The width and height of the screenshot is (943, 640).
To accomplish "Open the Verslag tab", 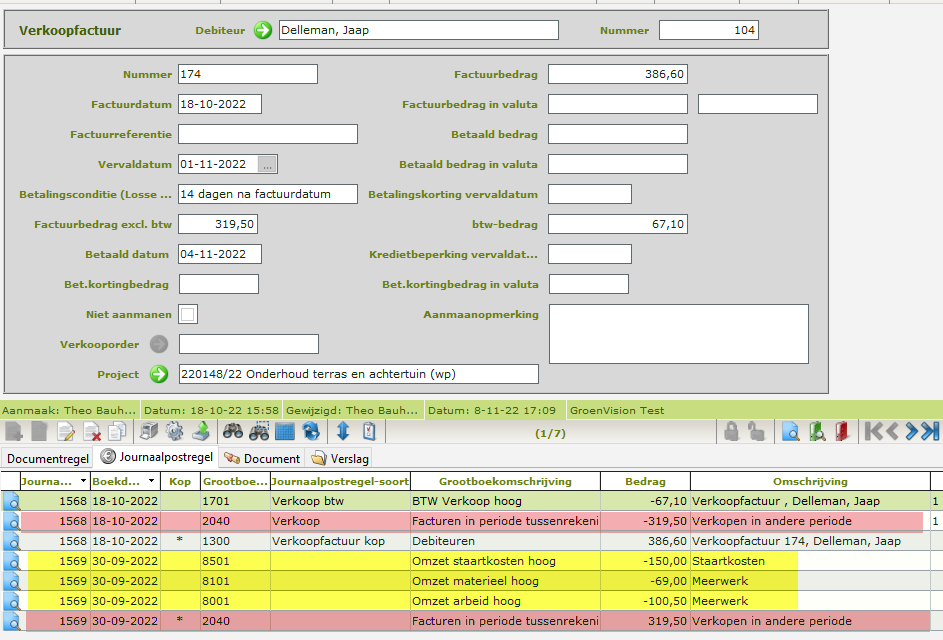I will (340, 458).
